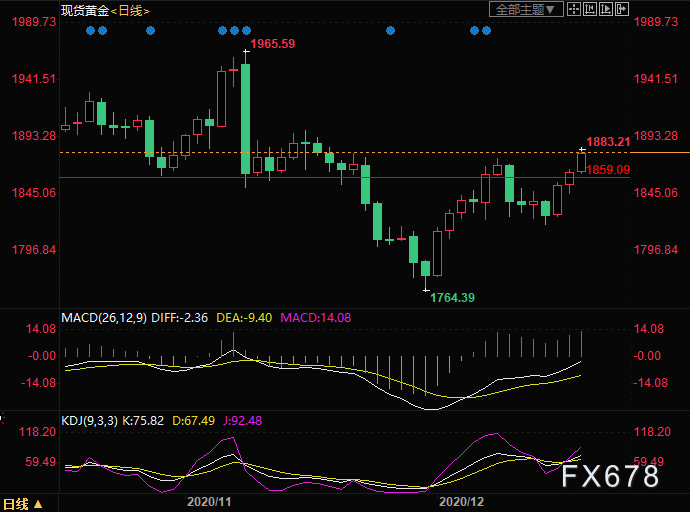Click the J:92.48 value
Image resolution: width=690 pixels, height=512 pixels.
tap(242, 421)
